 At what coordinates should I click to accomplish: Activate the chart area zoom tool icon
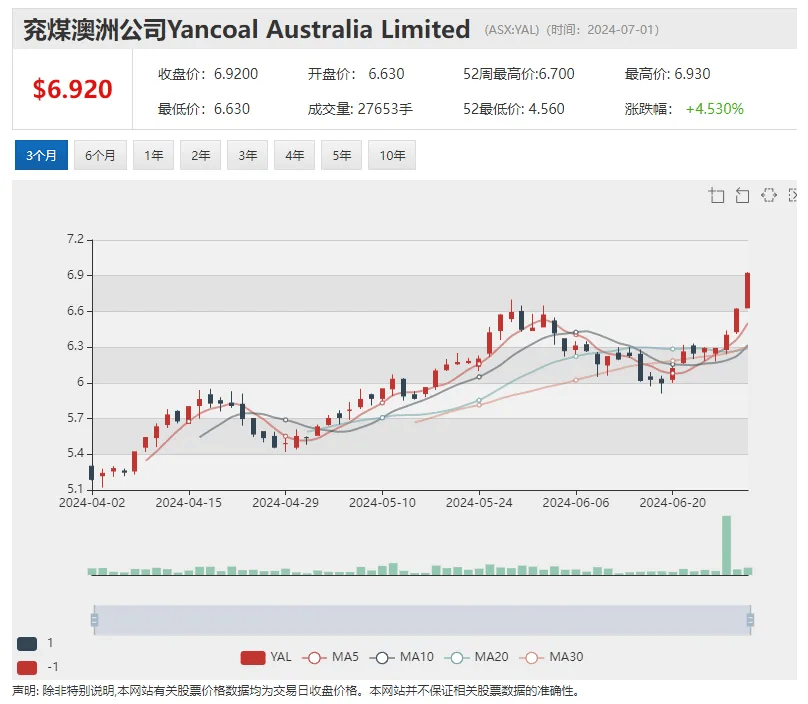coord(717,195)
